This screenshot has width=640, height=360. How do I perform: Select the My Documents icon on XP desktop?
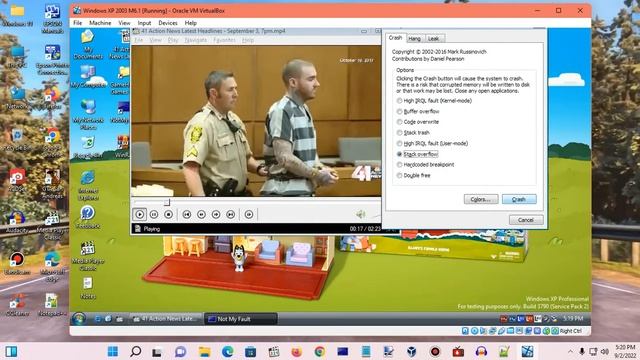88,45
